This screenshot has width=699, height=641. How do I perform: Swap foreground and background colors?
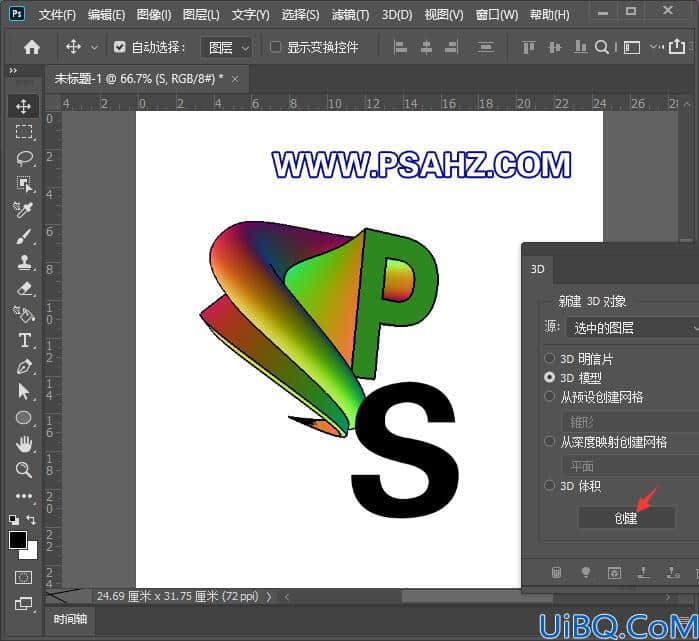click(x=31, y=520)
